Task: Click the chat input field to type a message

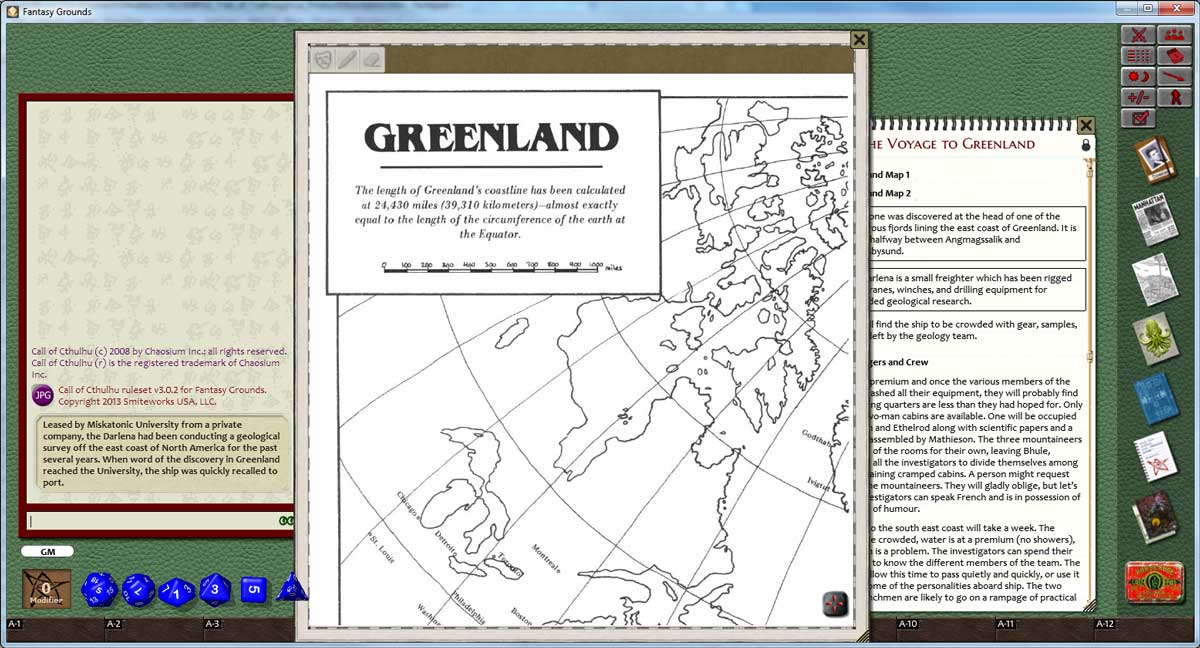Action: 150,521
